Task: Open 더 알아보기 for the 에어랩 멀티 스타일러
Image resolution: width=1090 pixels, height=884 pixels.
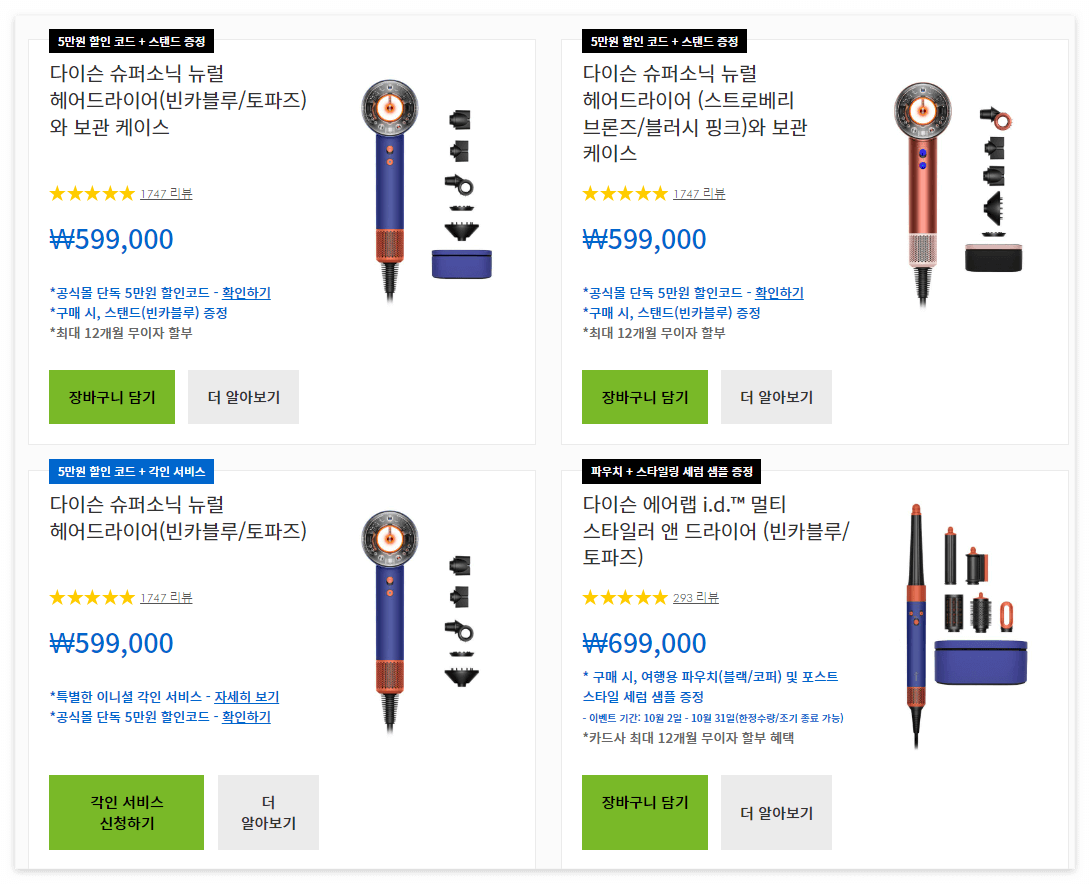Action: tap(776, 812)
